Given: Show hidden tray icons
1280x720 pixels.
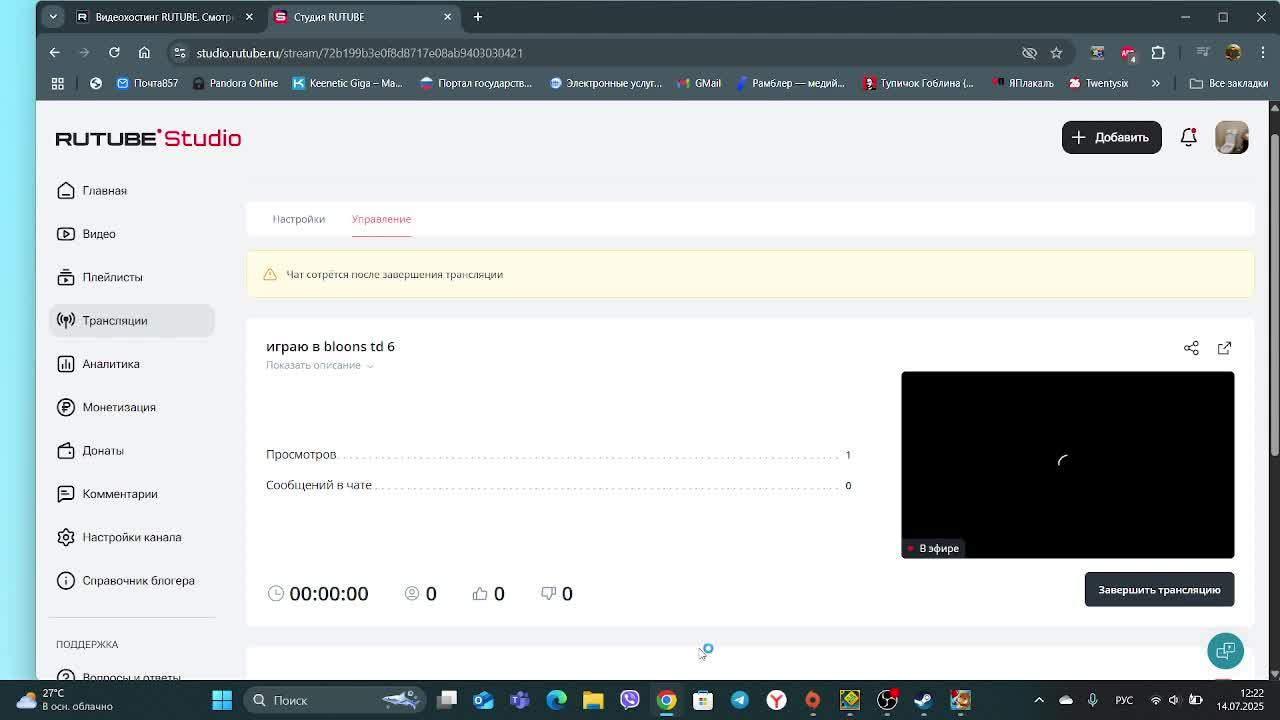Looking at the screenshot, I should coord(1039,700).
